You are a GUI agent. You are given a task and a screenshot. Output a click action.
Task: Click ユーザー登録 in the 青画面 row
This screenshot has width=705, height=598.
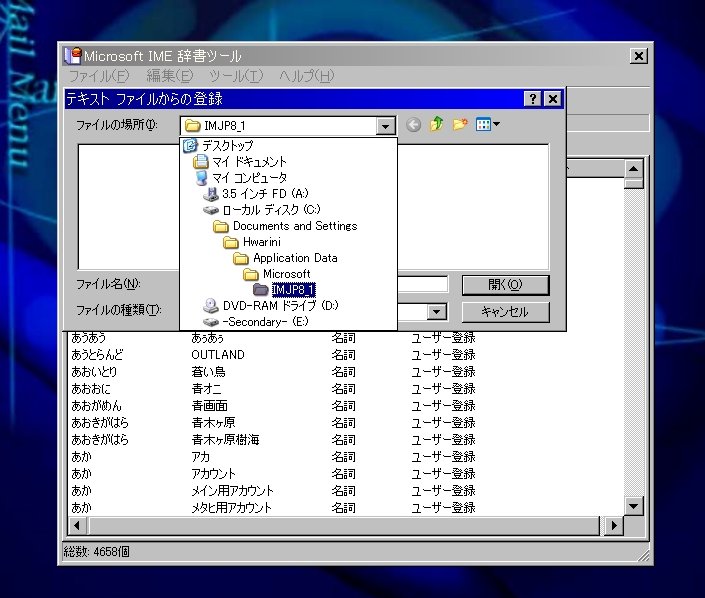pyautogui.click(x=443, y=406)
